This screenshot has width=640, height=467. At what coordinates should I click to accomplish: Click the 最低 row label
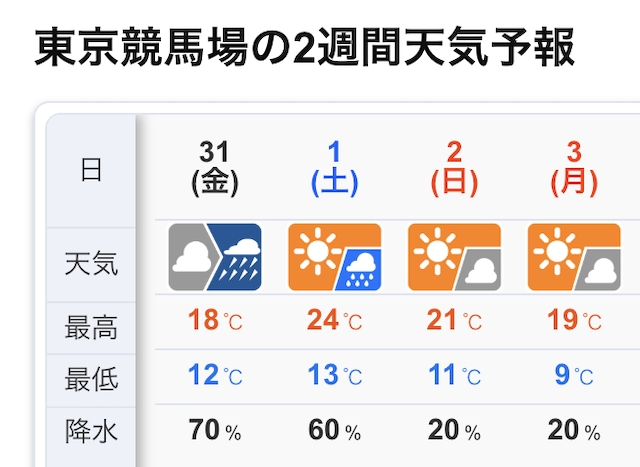coord(91,379)
